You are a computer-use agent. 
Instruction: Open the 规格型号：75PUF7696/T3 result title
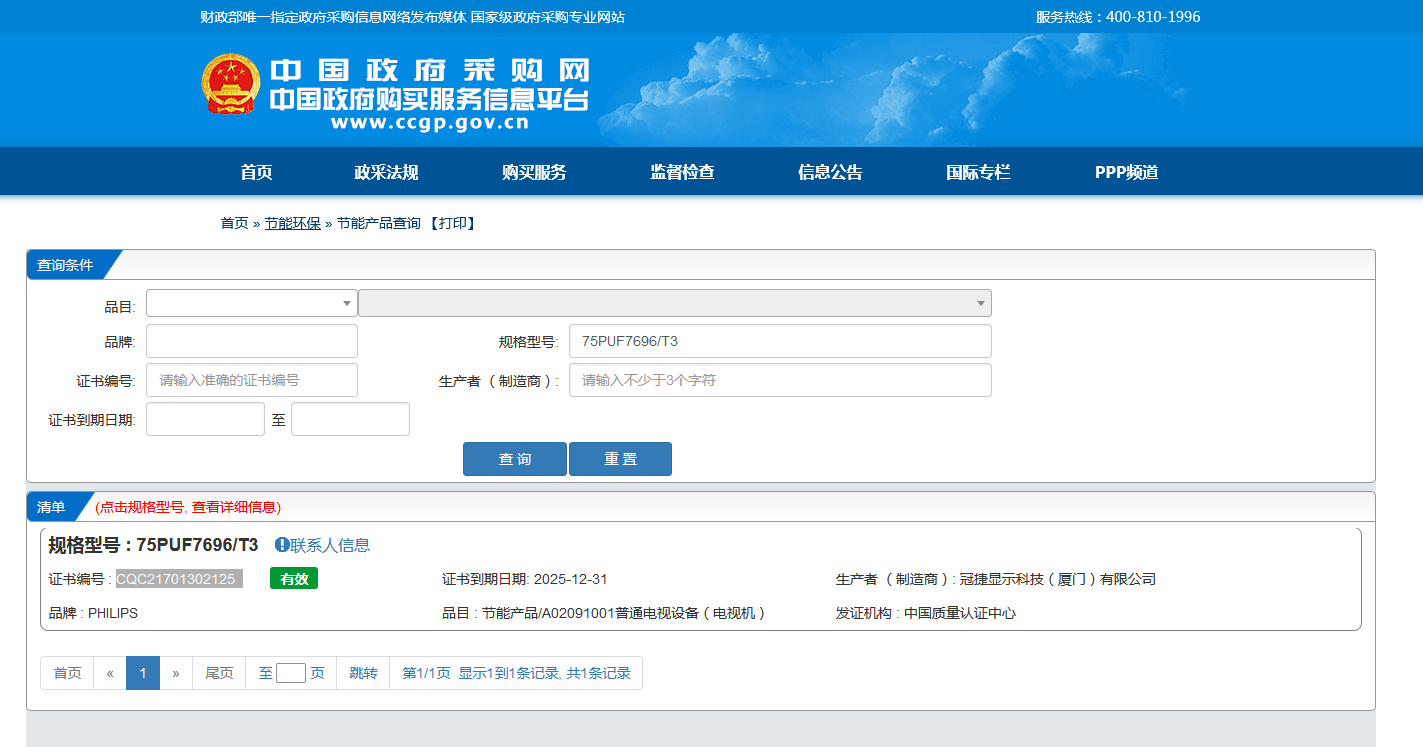[x=153, y=545]
